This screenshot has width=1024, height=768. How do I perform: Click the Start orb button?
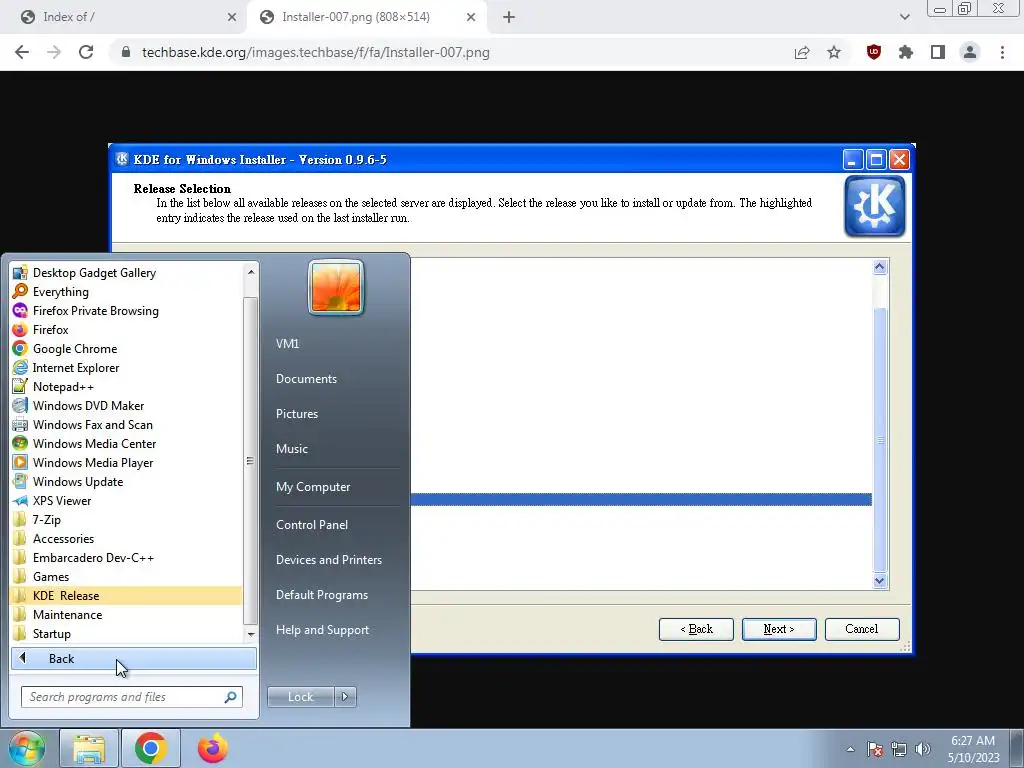(26, 748)
